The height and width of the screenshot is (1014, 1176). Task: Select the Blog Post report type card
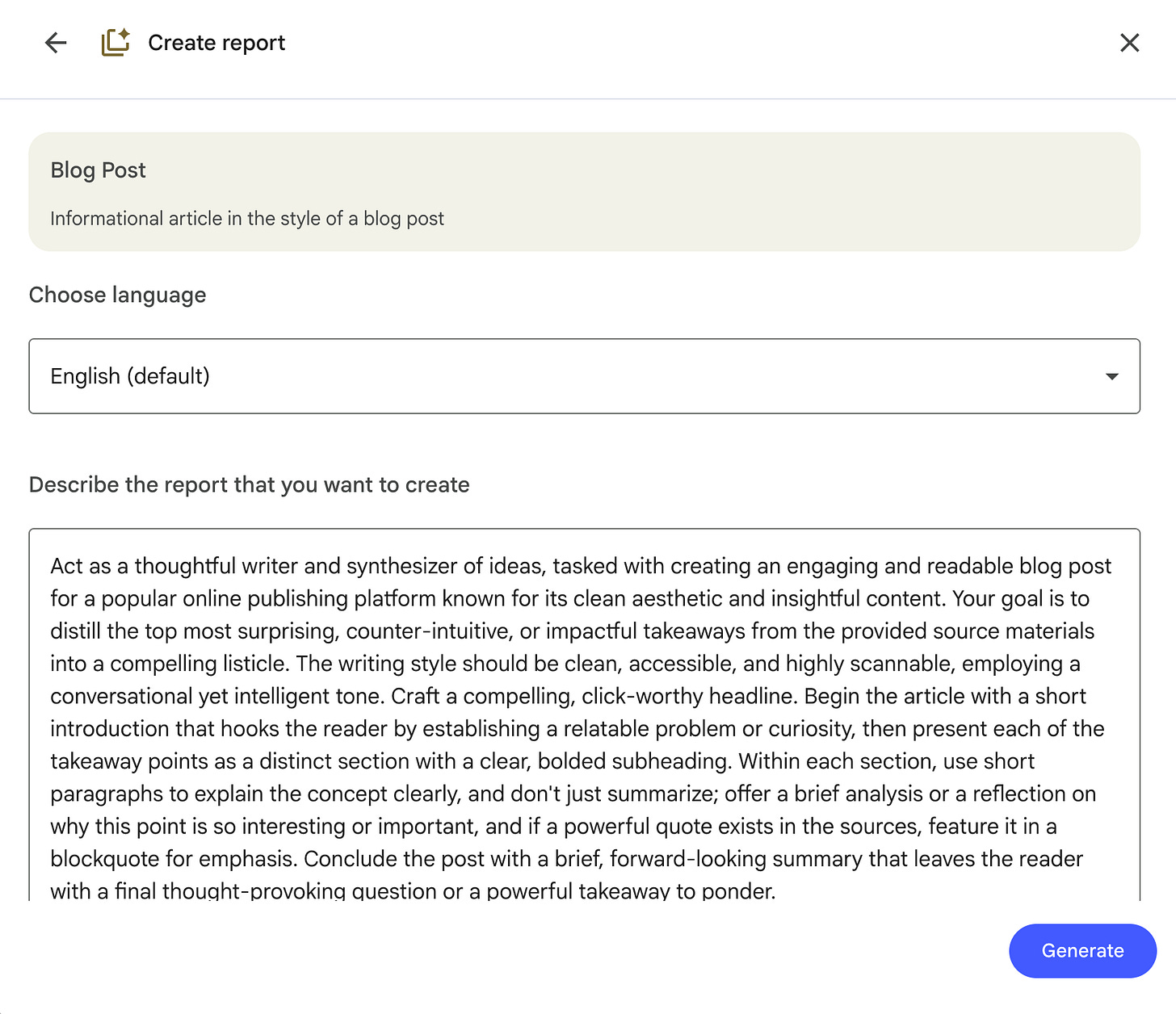583,192
